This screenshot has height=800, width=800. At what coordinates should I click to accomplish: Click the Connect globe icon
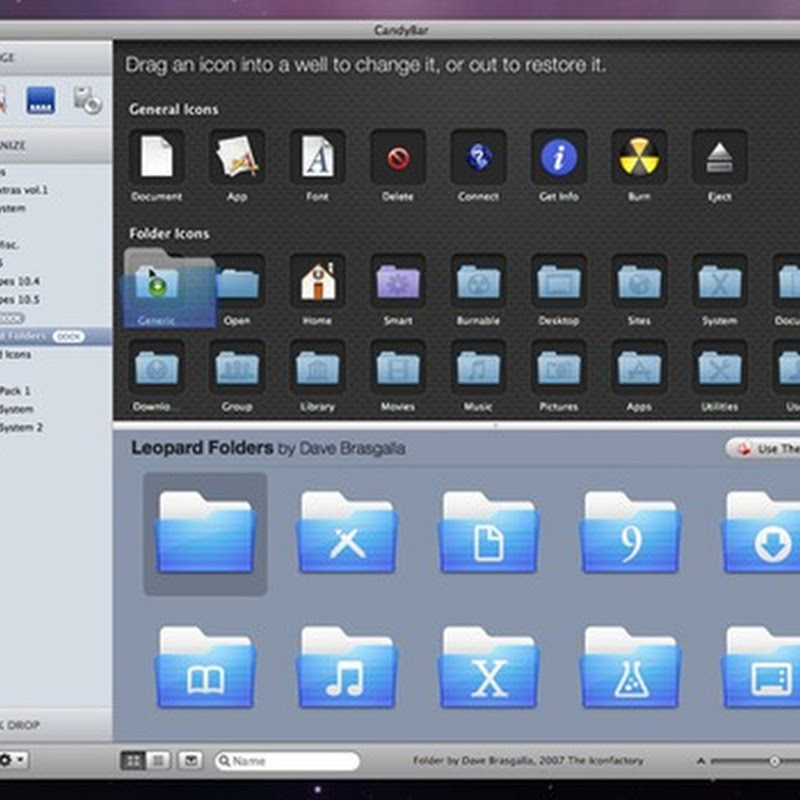(x=478, y=157)
